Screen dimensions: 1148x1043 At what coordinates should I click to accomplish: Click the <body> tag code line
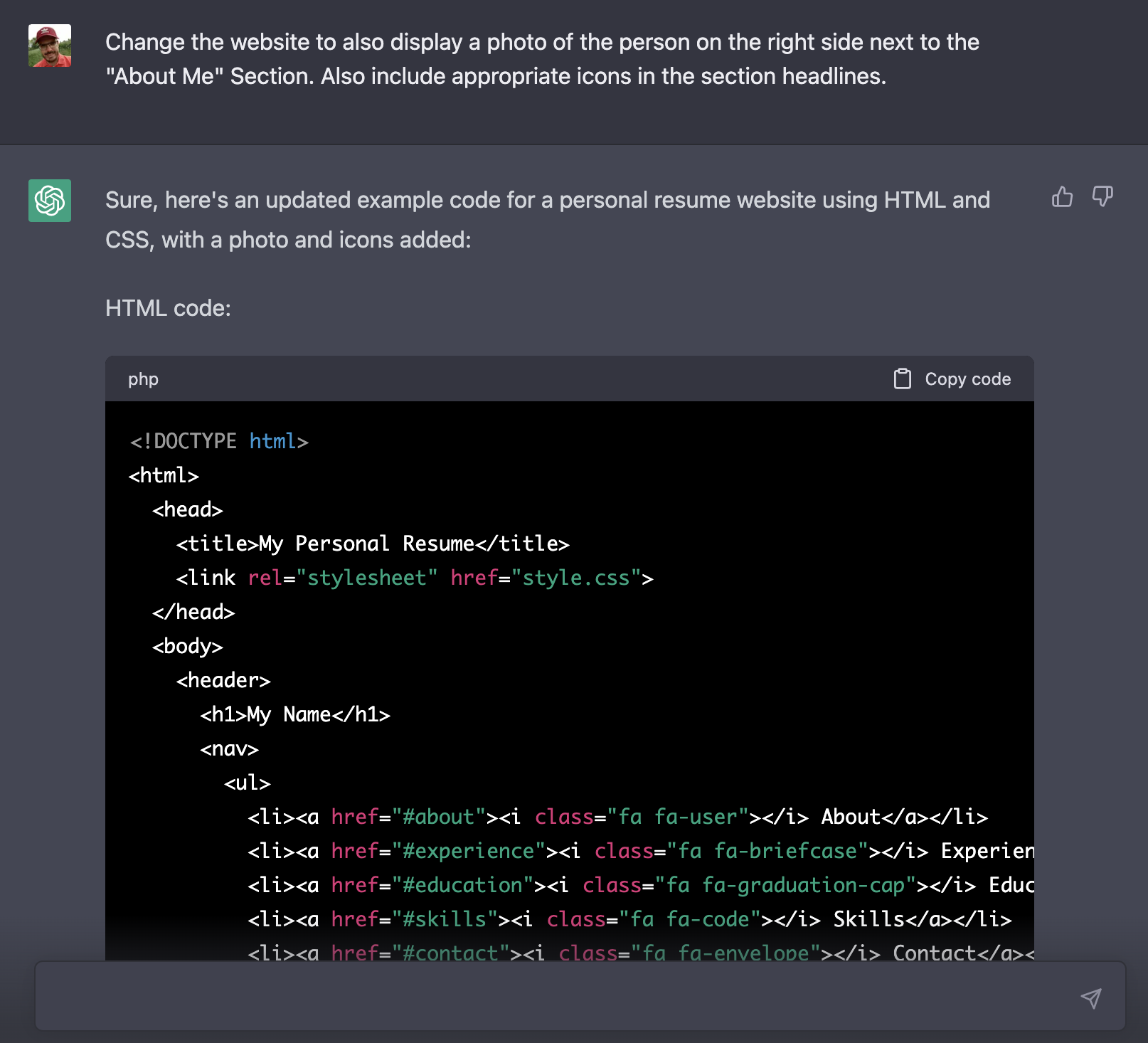tap(188, 646)
